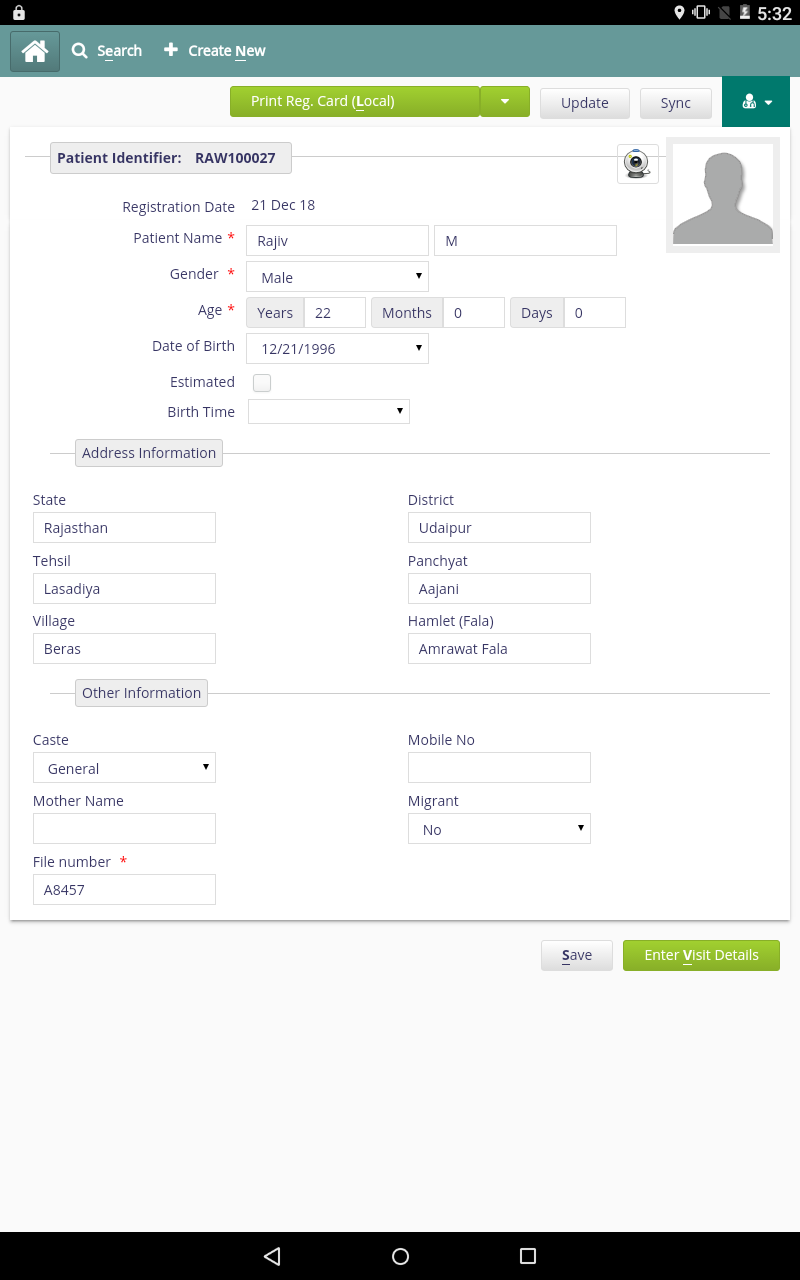The width and height of the screenshot is (800, 1280).
Task: Click the Search magnifier icon
Action: [x=80, y=50]
